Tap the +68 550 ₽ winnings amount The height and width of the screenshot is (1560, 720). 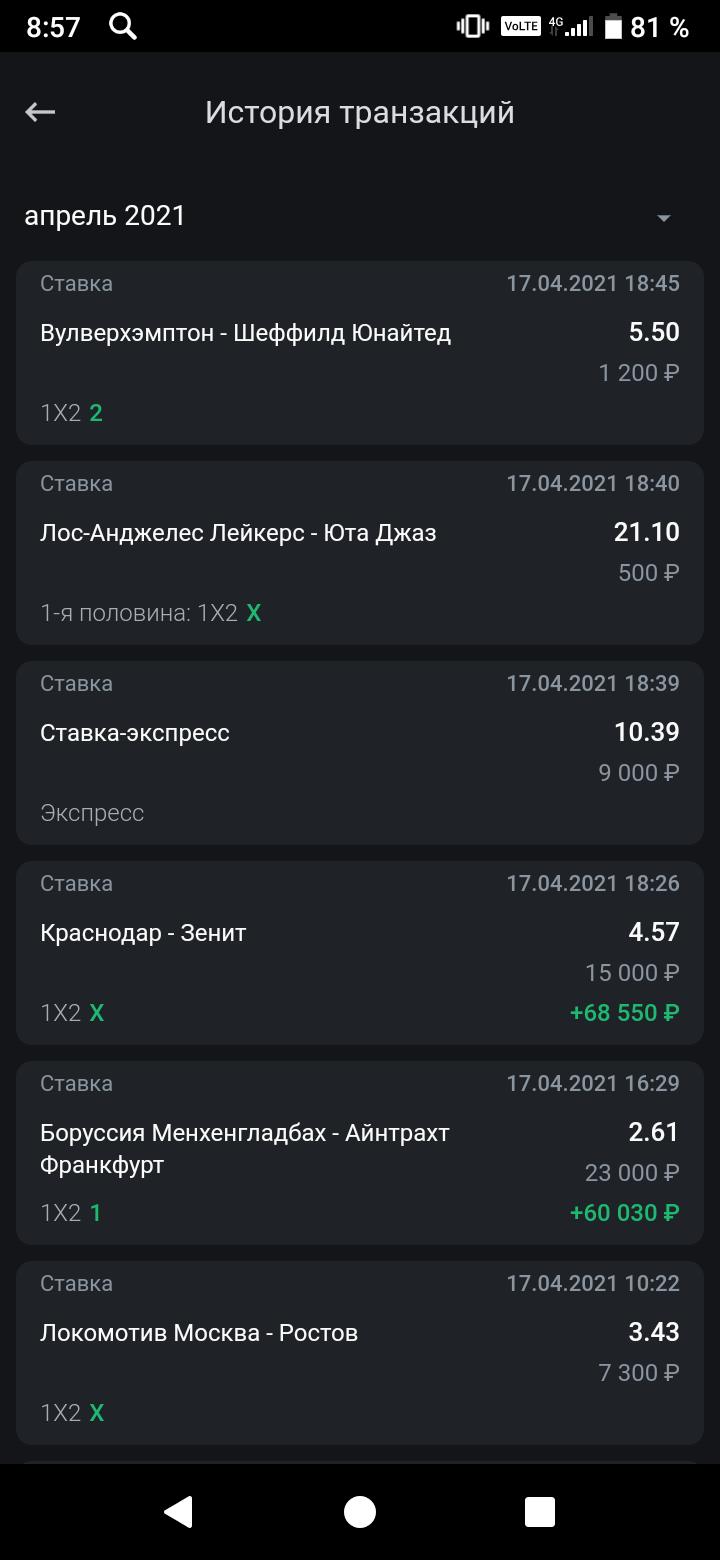click(x=624, y=1013)
